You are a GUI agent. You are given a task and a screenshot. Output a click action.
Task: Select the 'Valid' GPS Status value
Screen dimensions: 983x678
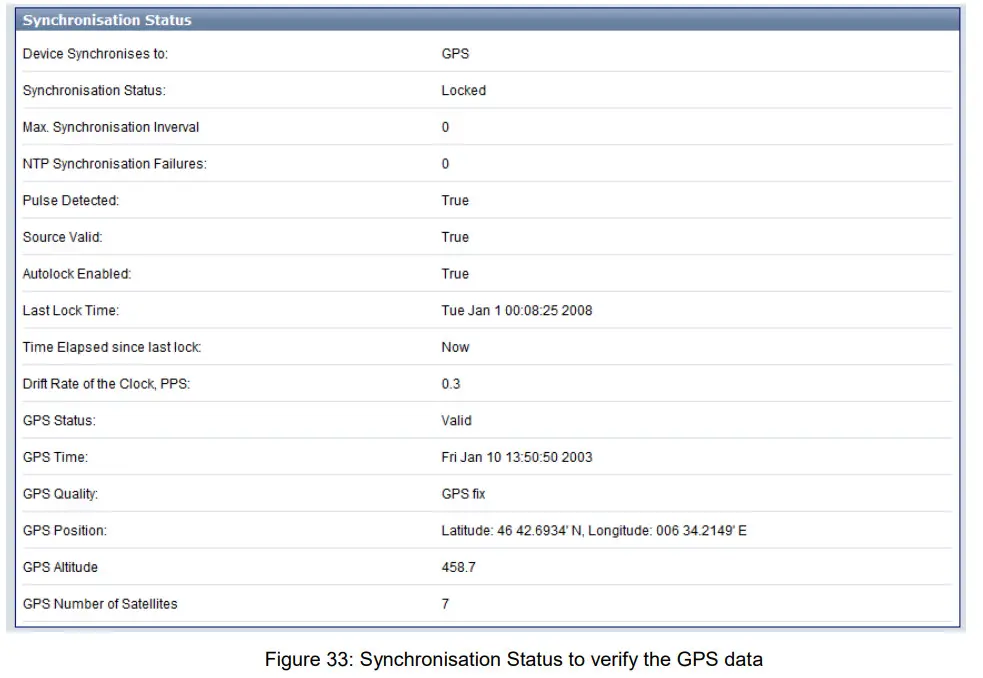[455, 420]
